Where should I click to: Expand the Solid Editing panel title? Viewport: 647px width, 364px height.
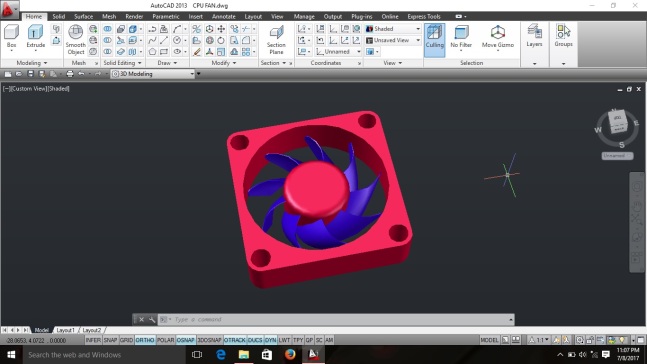pyautogui.click(x=122, y=63)
